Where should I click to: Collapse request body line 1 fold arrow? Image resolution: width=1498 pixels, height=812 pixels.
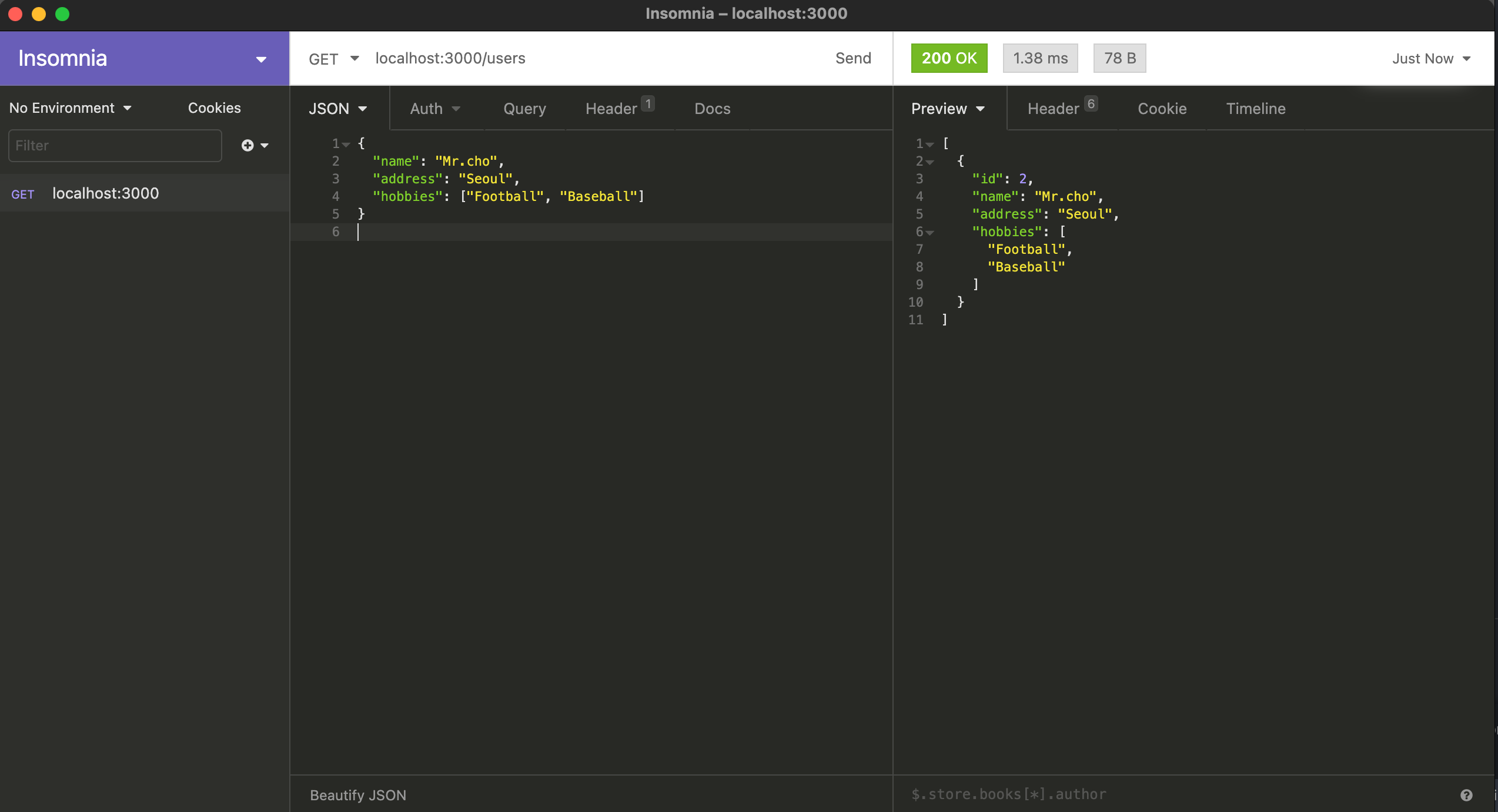346,145
